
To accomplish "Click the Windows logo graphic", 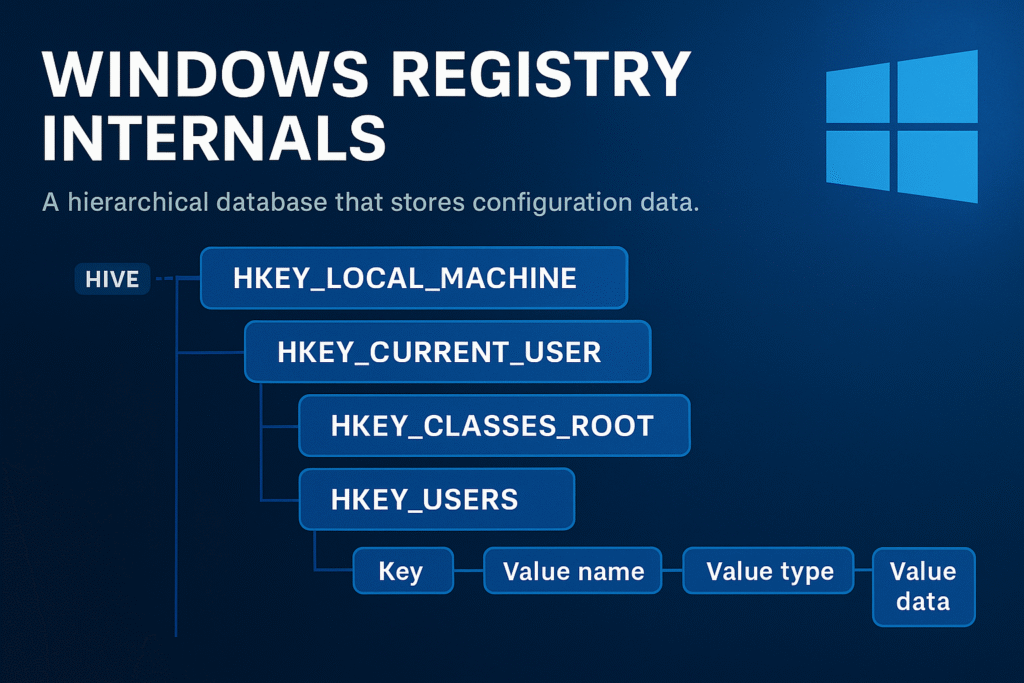I will pos(902,126).
